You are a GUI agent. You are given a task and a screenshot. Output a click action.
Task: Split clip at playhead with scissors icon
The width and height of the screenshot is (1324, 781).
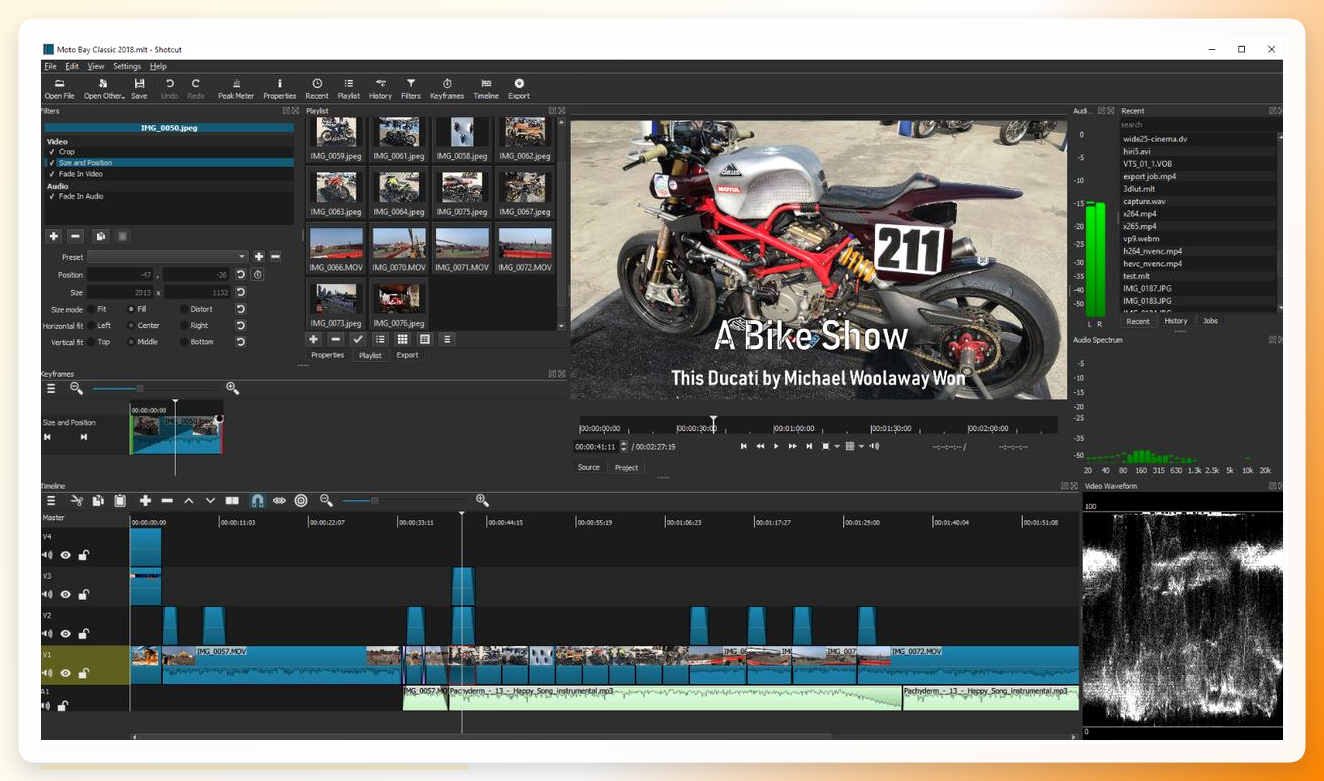click(x=77, y=500)
